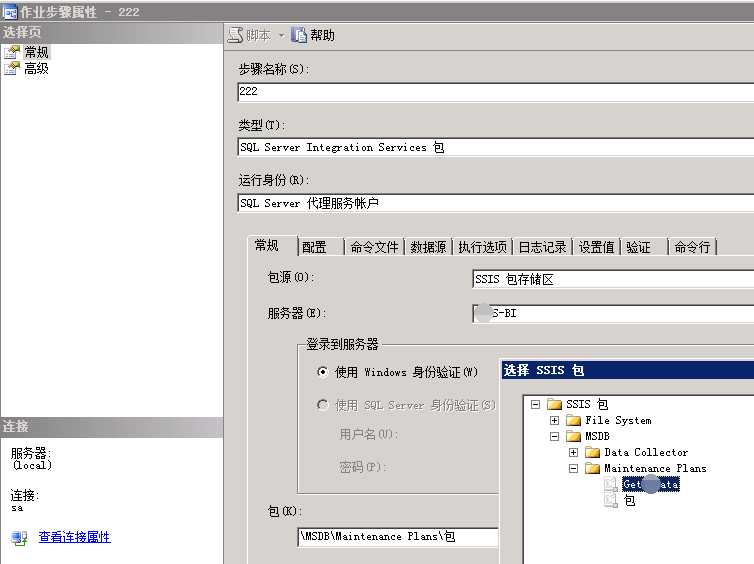
Task: Select SQL Server authentication radio button
Action: tap(323, 405)
